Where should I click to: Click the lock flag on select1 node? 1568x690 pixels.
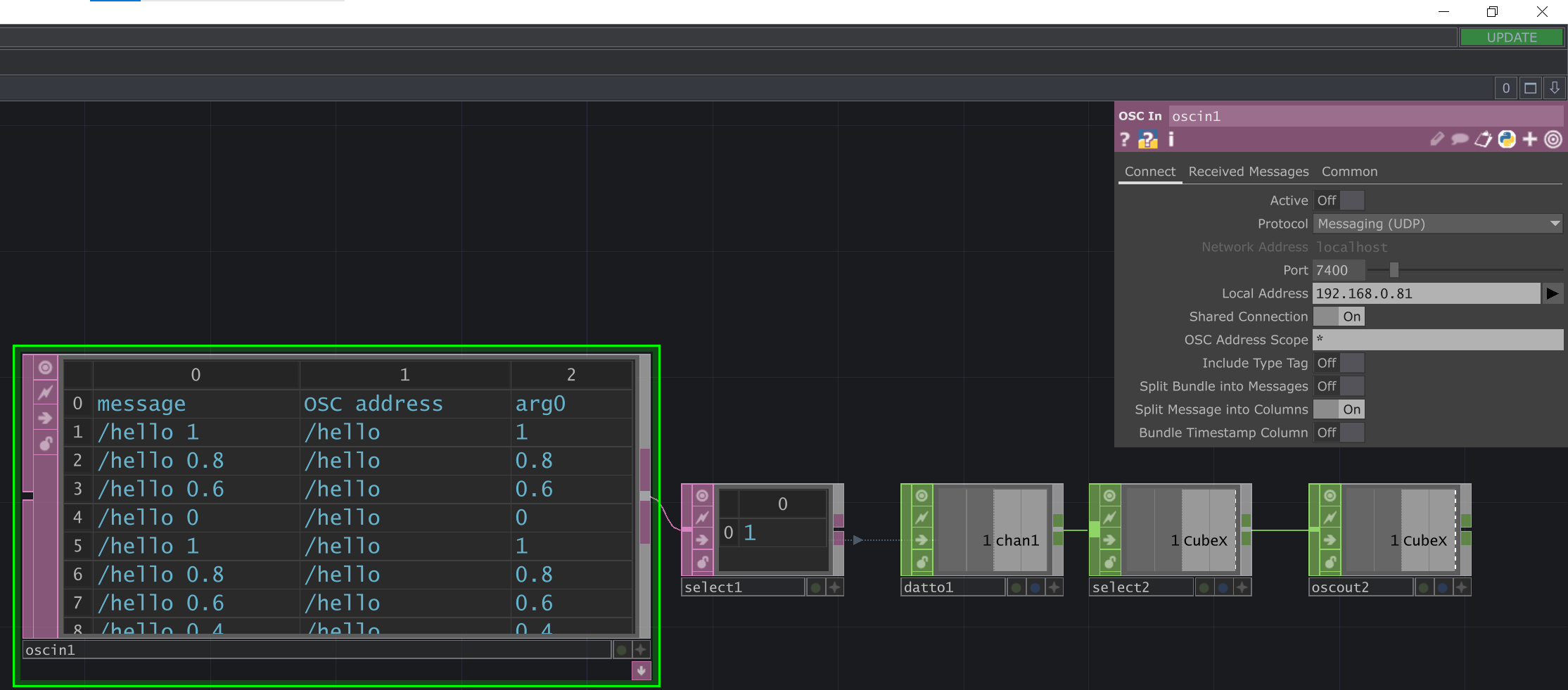coord(702,562)
